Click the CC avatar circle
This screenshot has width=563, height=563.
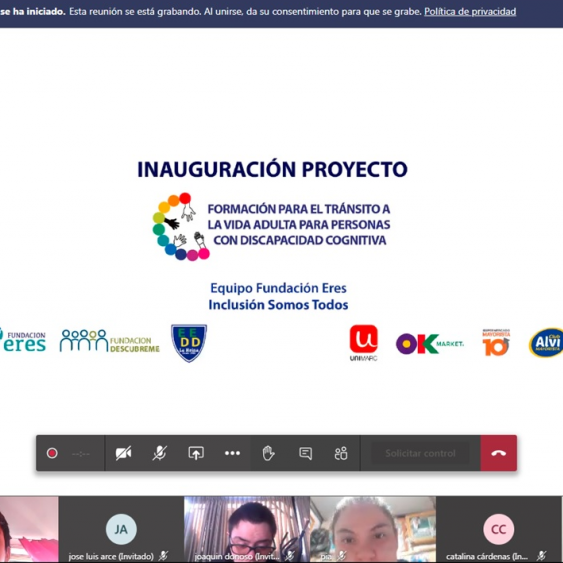pos(498,529)
